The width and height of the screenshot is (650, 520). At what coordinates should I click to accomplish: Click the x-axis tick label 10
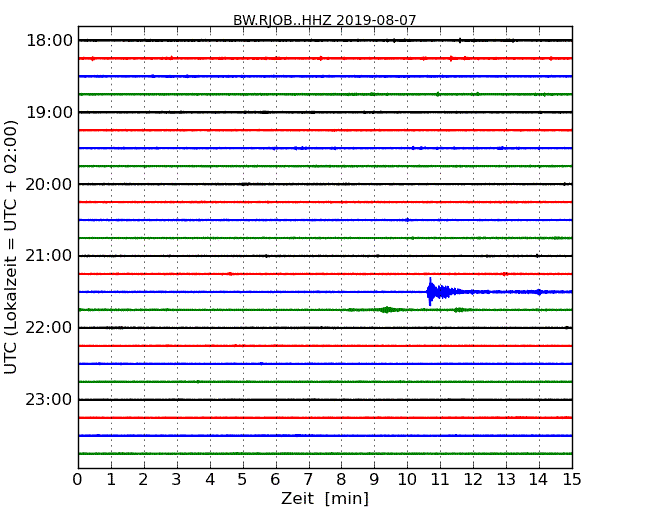(407, 479)
